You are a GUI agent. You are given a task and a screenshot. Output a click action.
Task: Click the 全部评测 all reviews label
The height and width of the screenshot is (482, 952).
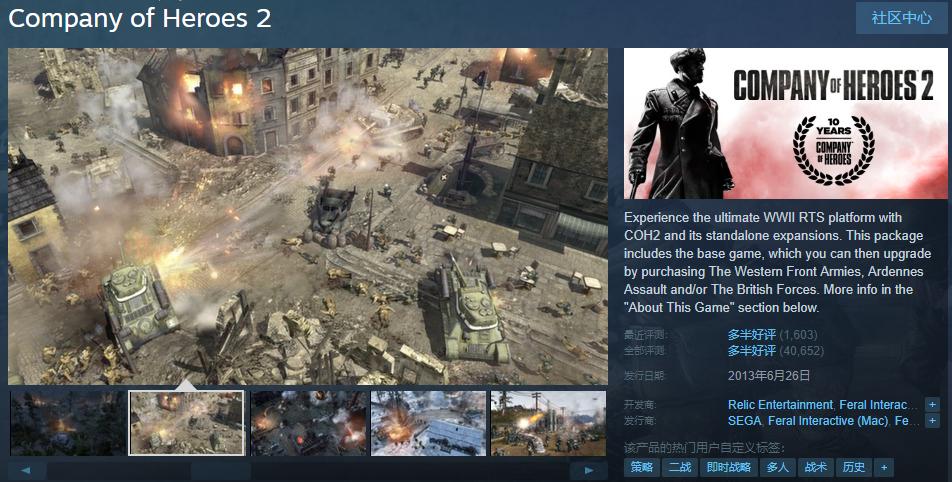click(x=645, y=350)
